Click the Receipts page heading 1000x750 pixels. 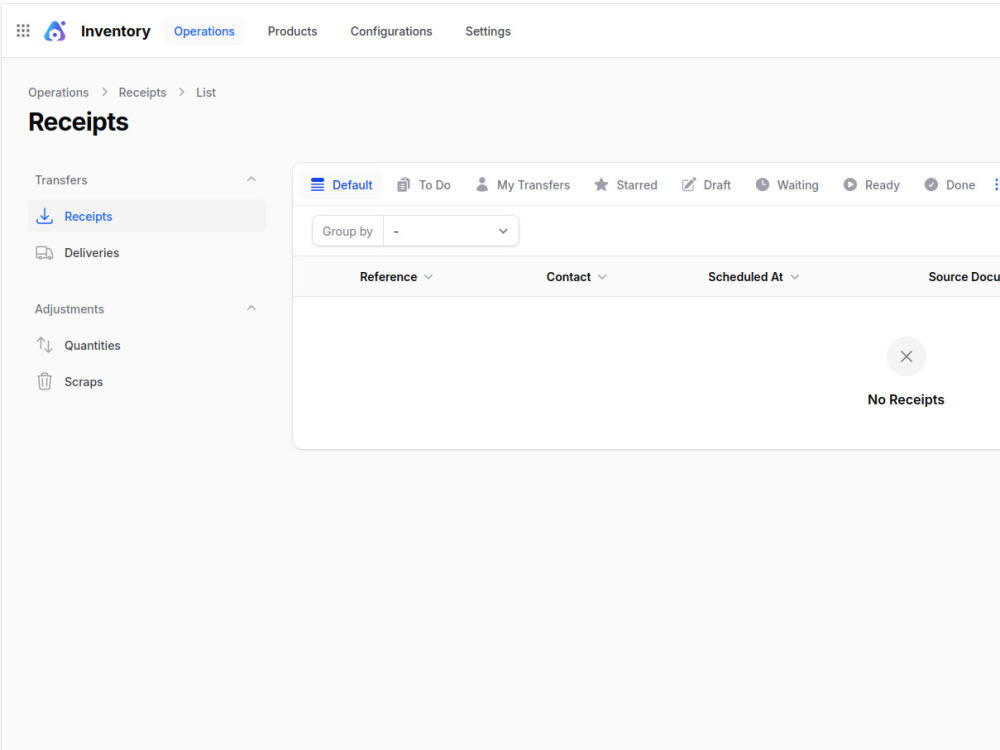[78, 122]
